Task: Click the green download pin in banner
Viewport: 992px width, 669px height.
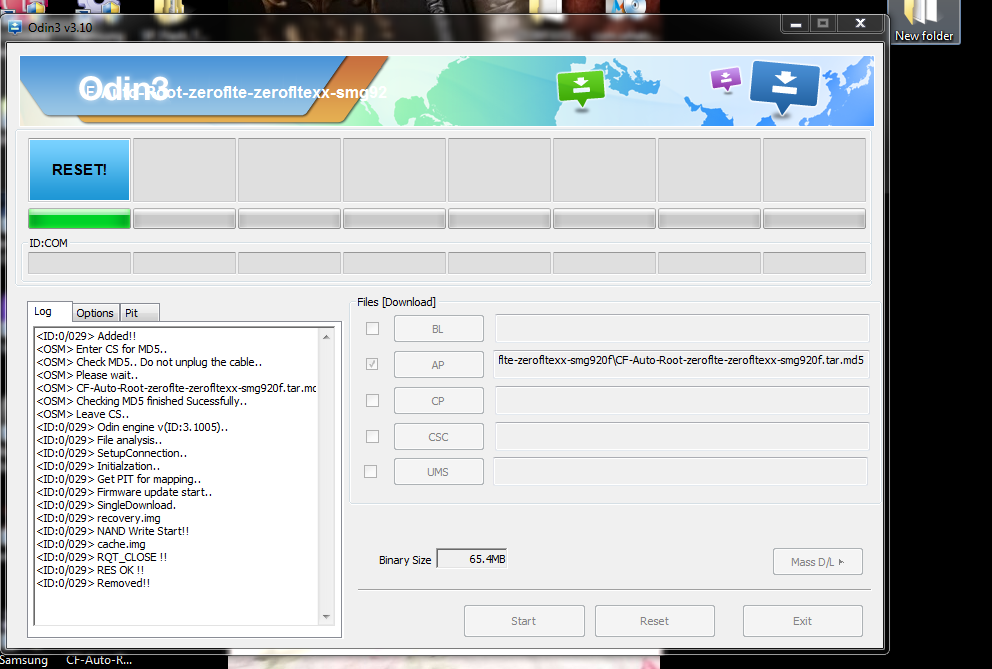Action: [581, 89]
